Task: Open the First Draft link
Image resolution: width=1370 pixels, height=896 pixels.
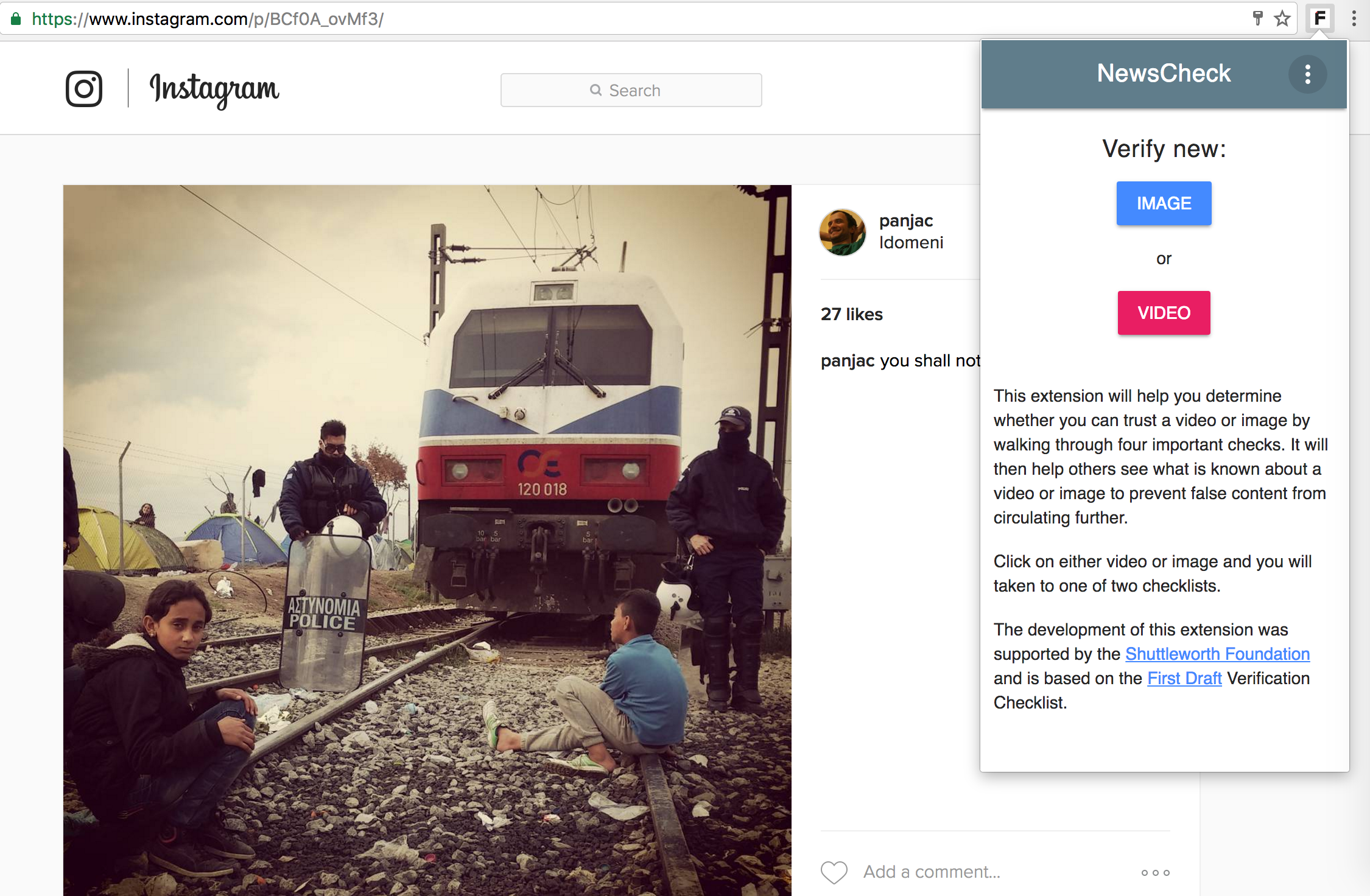Action: (1184, 678)
